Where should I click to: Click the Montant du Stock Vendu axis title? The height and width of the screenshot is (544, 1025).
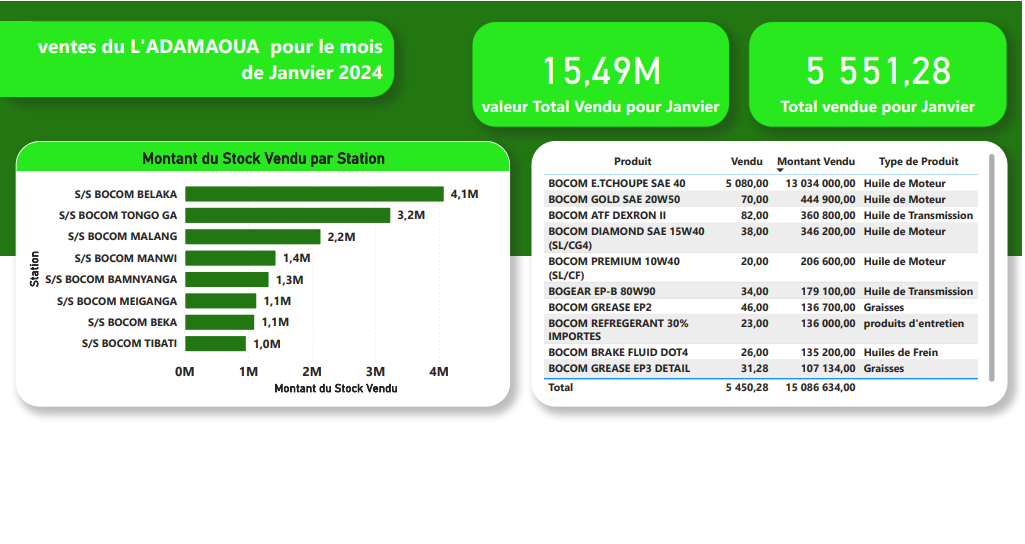click(x=335, y=388)
